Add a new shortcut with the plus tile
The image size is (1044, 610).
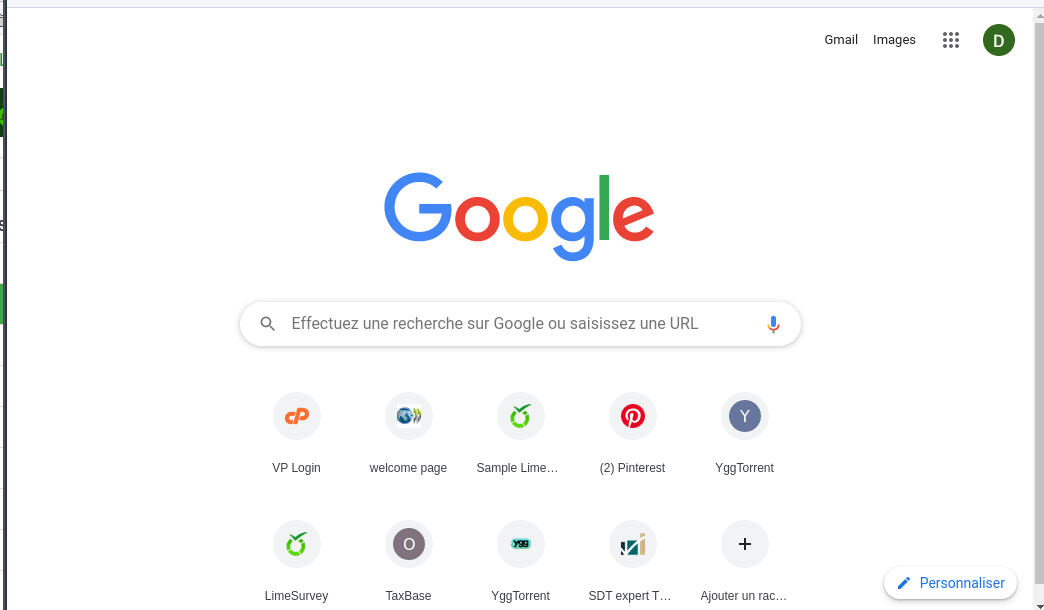coord(745,544)
